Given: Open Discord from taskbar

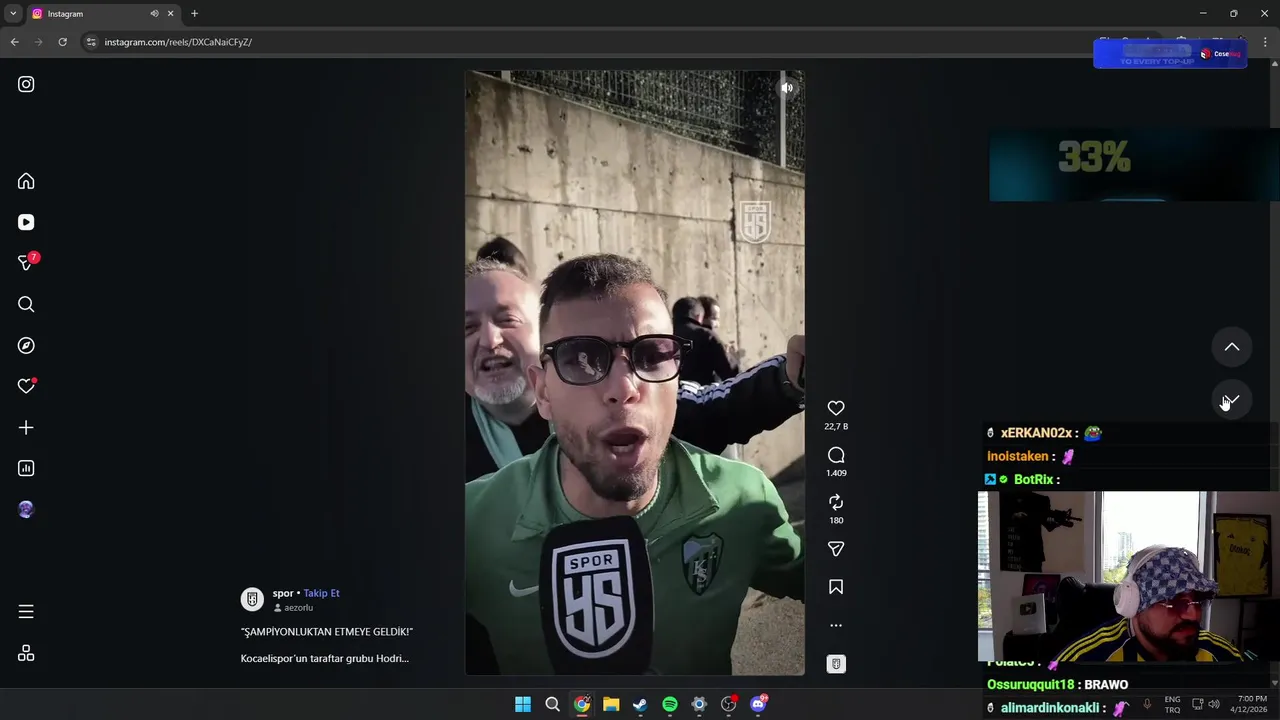Looking at the screenshot, I should pyautogui.click(x=758, y=704).
